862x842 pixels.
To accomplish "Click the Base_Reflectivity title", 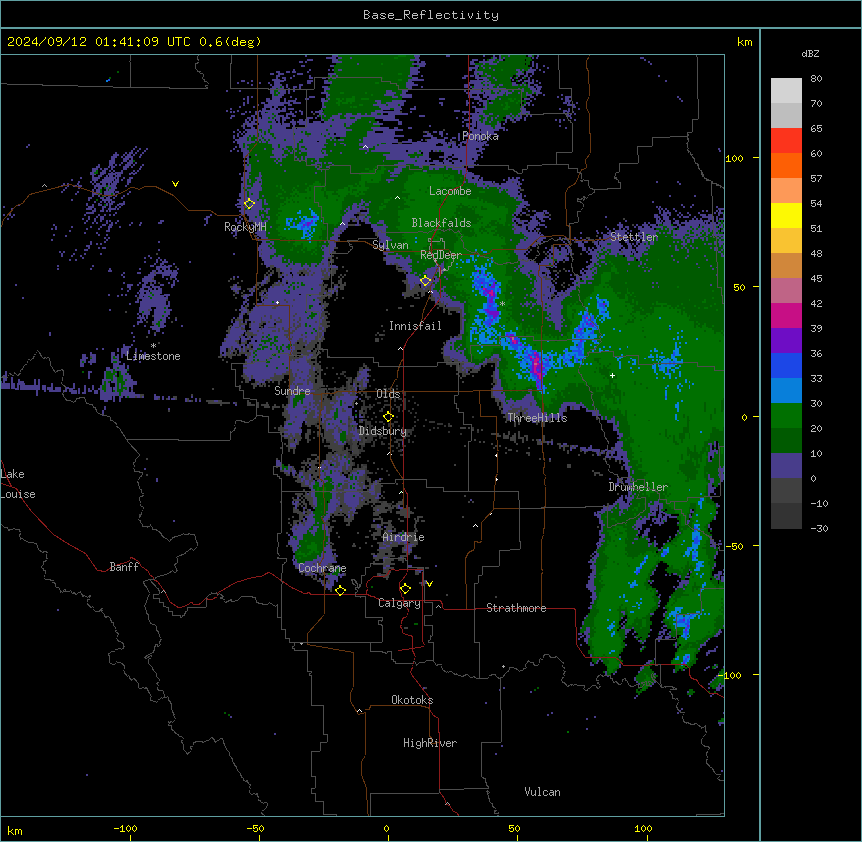I will [431, 15].
